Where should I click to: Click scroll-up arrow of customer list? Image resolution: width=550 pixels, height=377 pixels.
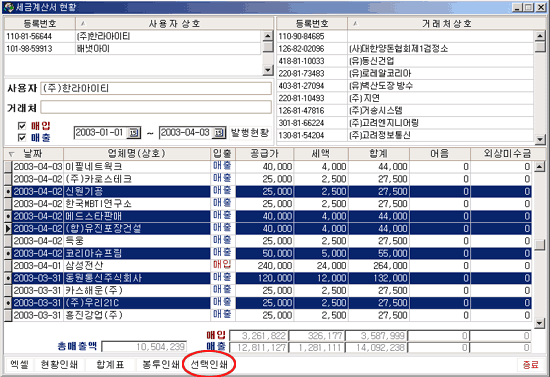[540, 36]
